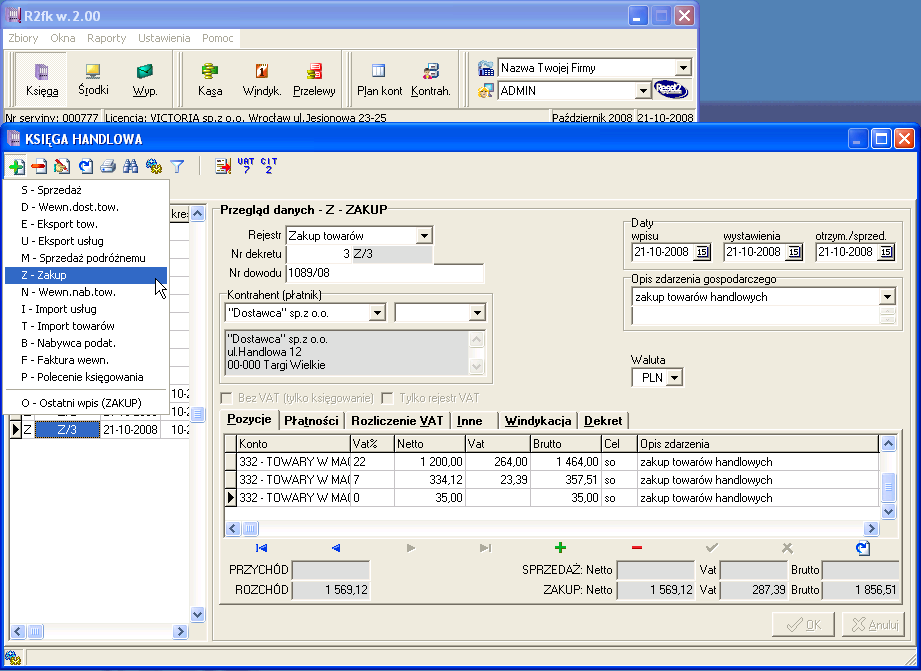The width and height of the screenshot is (921, 671).
Task: Open Kontrah. contractors list
Action: tap(431, 79)
